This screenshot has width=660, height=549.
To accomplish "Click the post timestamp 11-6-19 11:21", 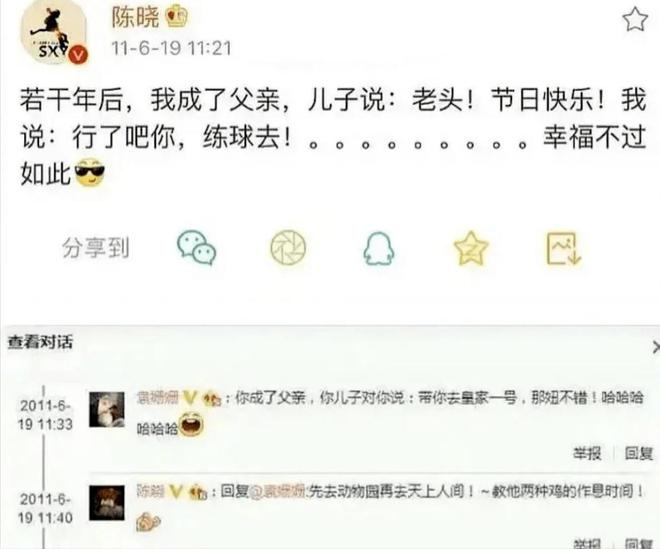I will (171, 48).
